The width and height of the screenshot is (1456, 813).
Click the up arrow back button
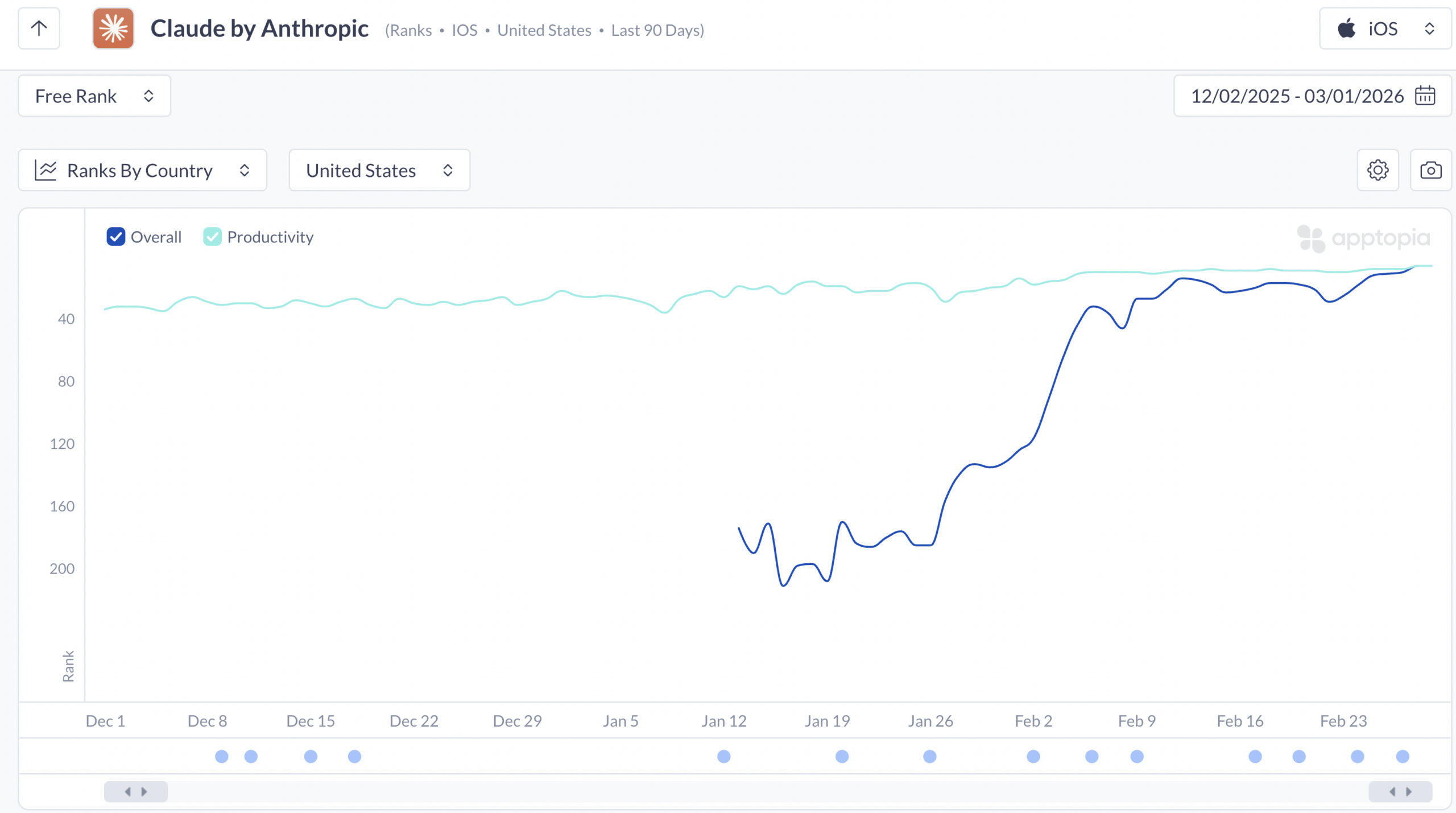pos(39,28)
